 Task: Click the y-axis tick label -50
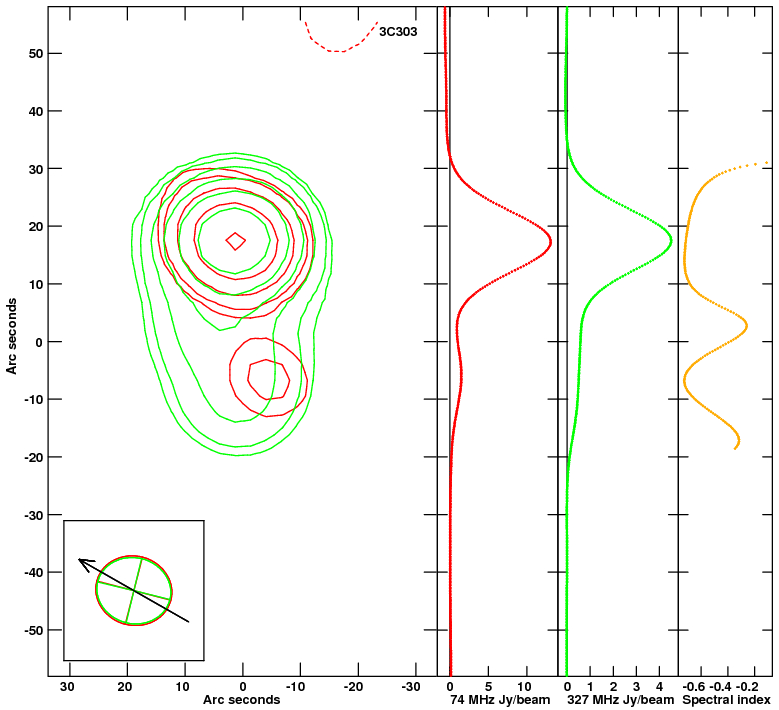tap(33, 630)
